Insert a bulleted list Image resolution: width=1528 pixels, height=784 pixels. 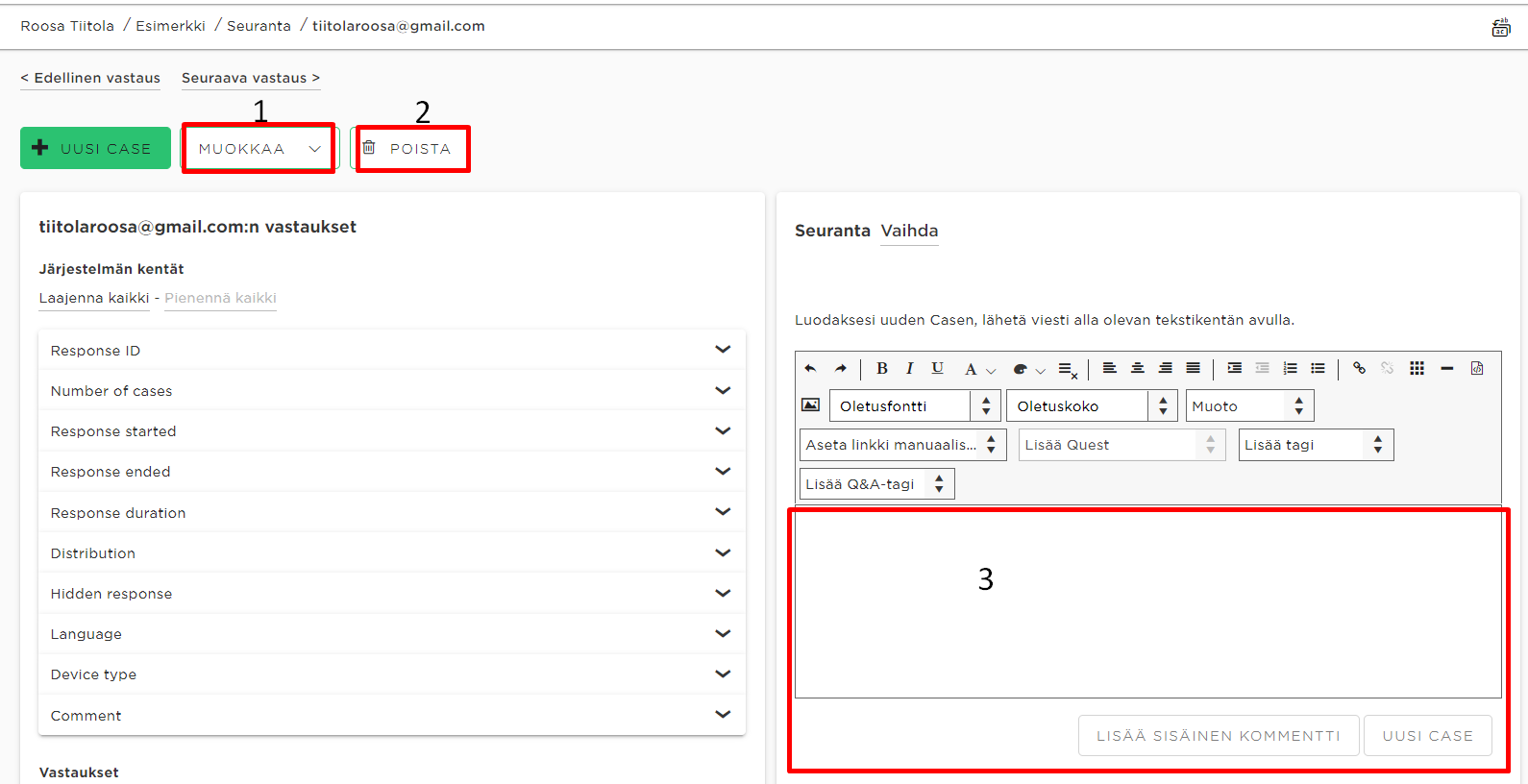pyautogui.click(x=1319, y=368)
